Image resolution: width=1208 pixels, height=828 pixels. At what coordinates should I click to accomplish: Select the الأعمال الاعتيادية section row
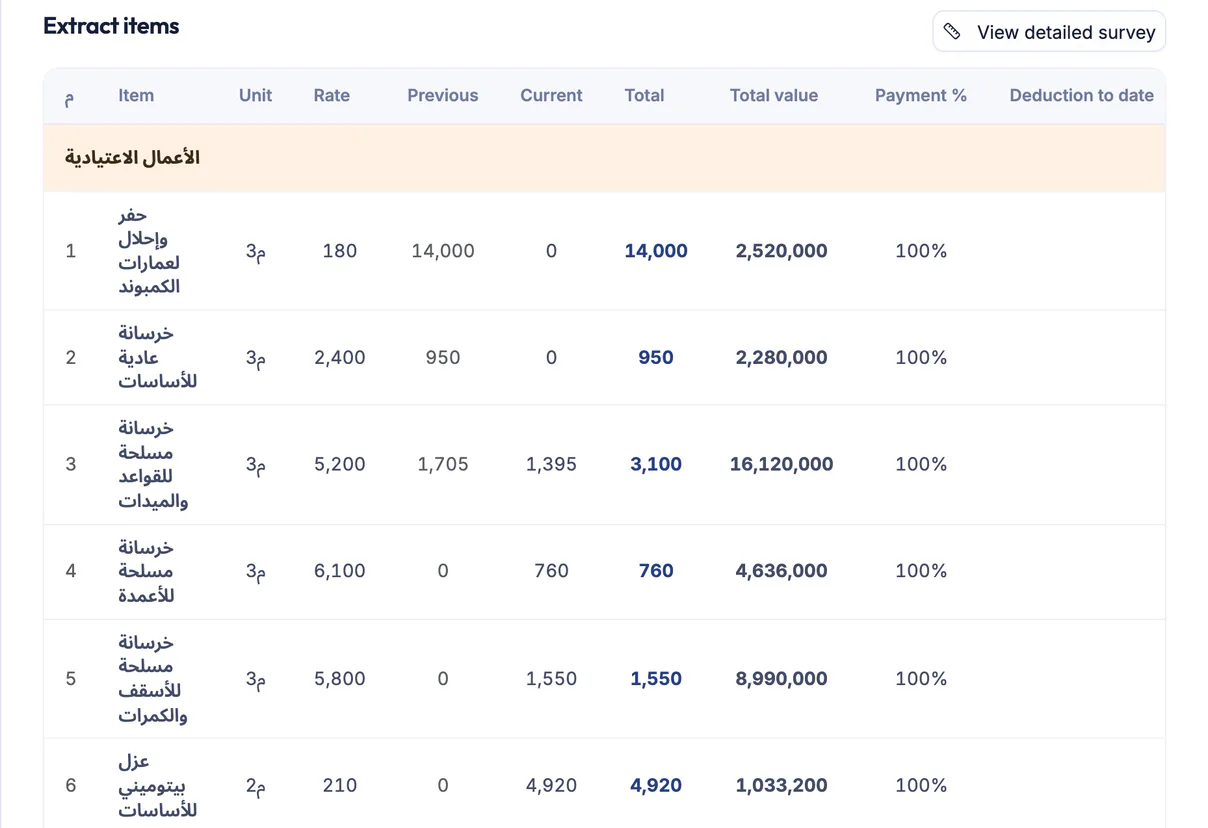604,158
